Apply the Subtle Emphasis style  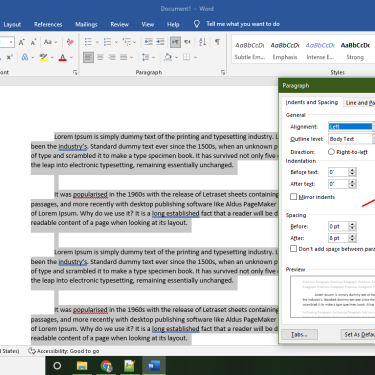tap(250, 51)
